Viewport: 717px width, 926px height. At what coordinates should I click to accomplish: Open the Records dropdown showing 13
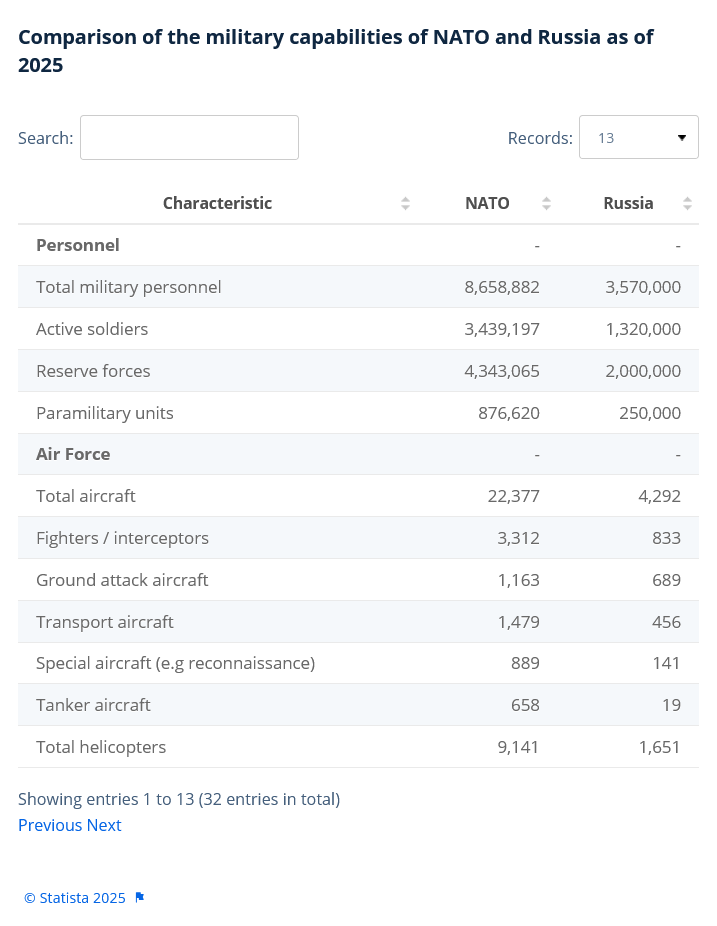click(638, 137)
